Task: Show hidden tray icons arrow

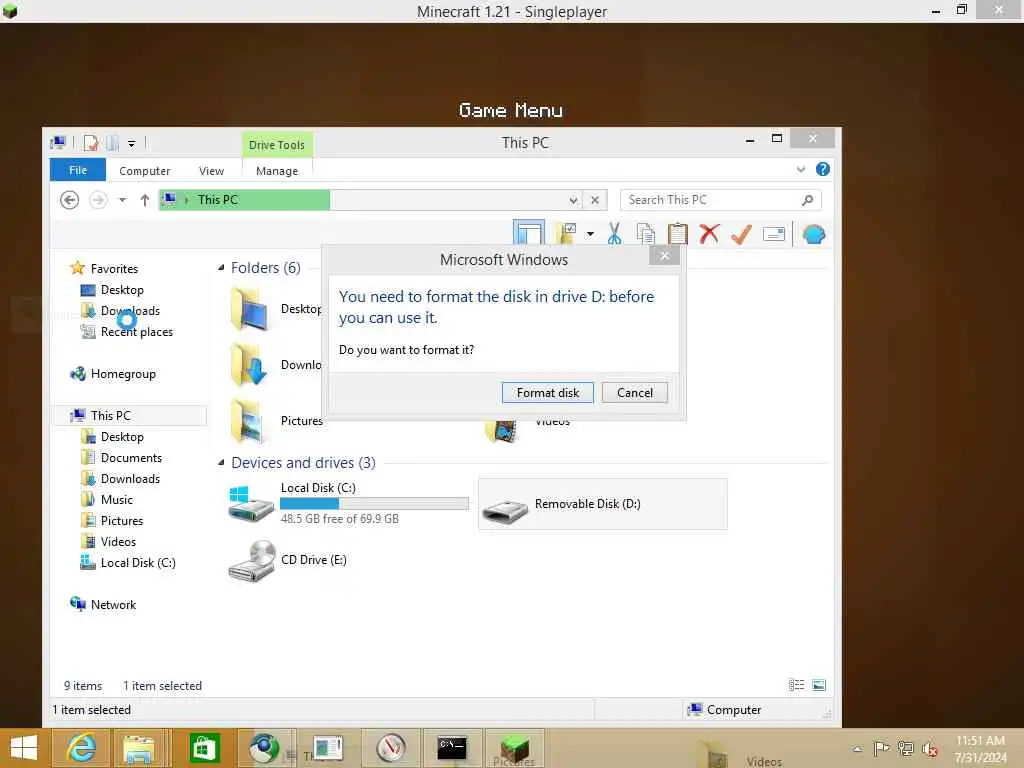Action: pos(857,749)
